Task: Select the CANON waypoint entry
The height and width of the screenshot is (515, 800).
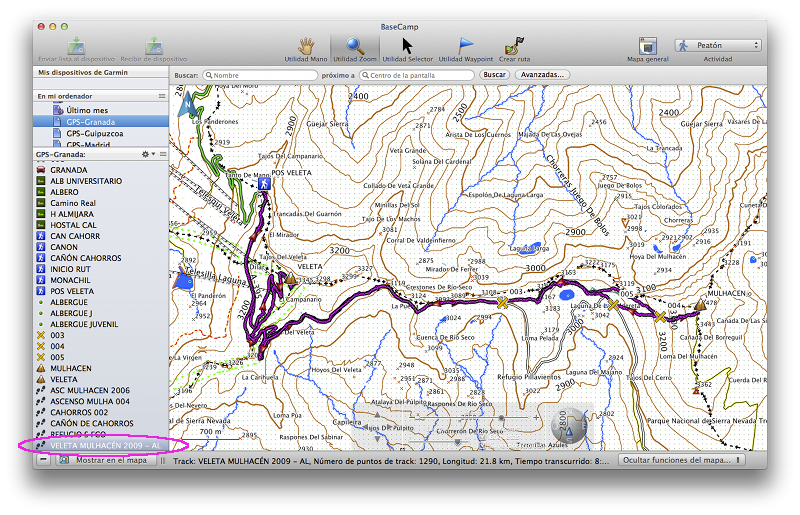Action: coord(101,247)
